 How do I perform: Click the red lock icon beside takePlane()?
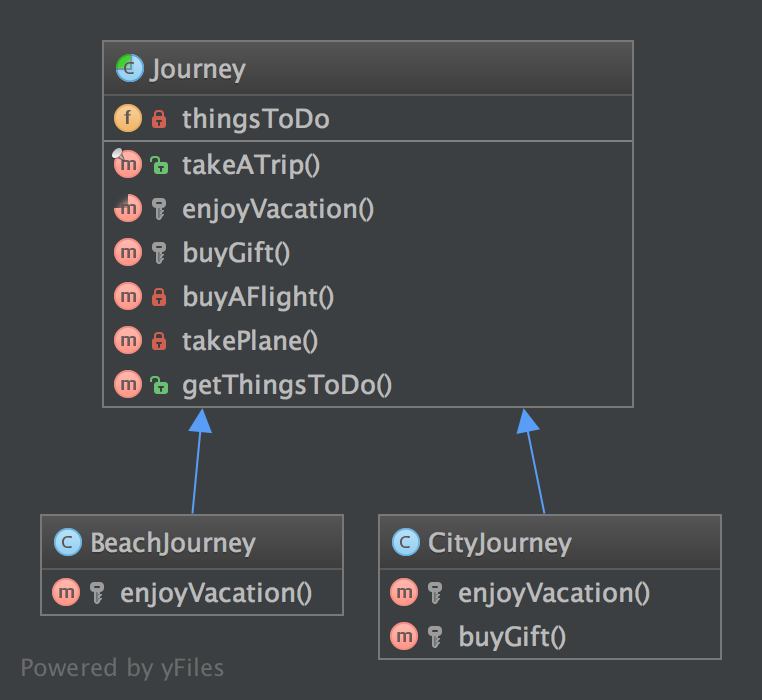tap(158, 341)
